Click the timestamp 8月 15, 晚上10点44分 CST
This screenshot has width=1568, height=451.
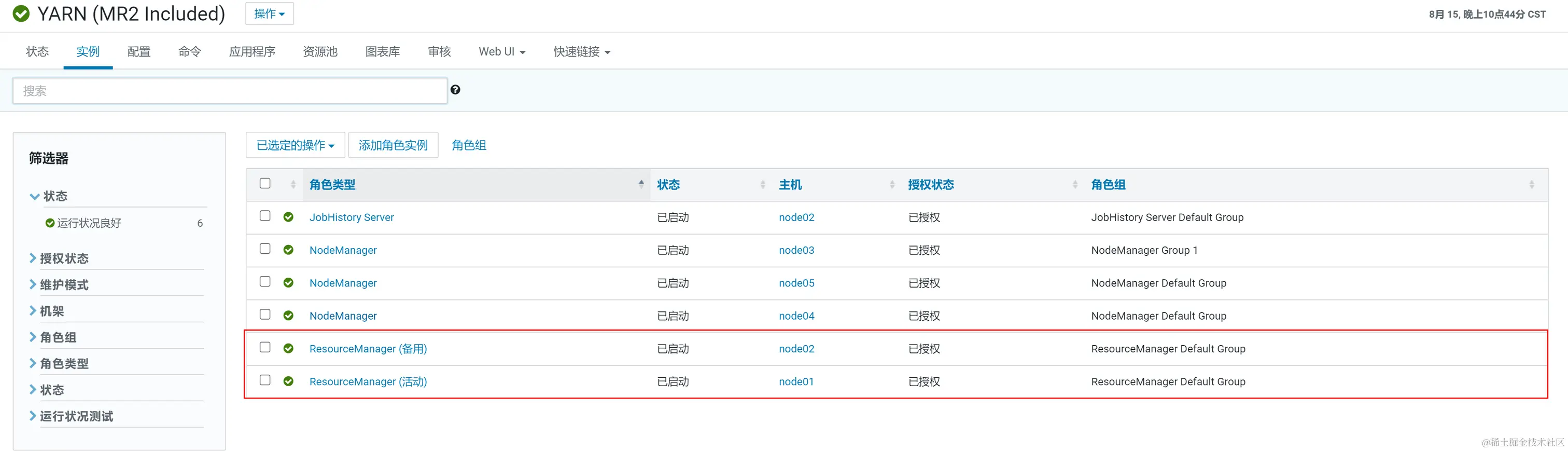click(1487, 14)
